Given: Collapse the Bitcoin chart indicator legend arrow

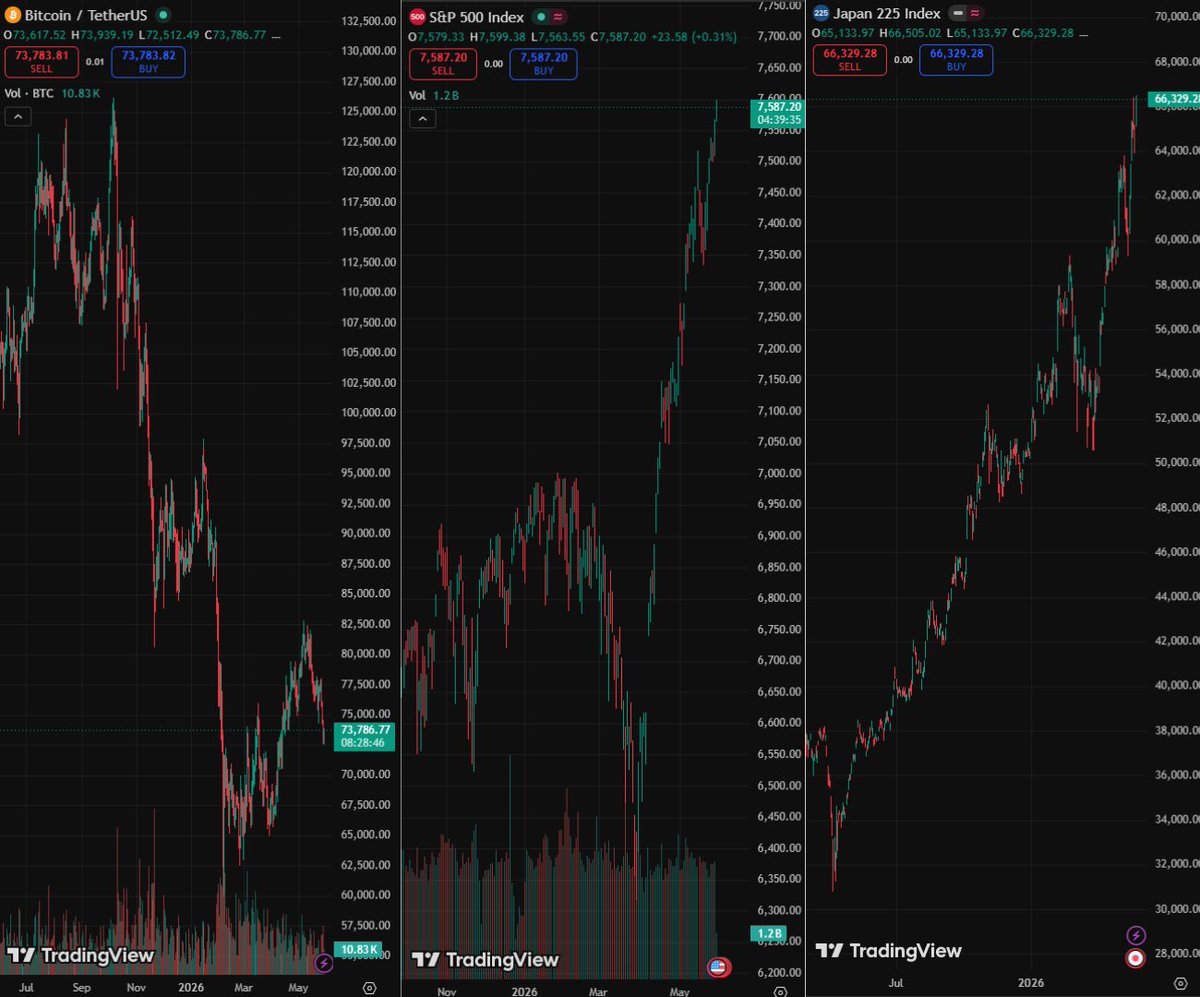Looking at the screenshot, I should (18, 117).
